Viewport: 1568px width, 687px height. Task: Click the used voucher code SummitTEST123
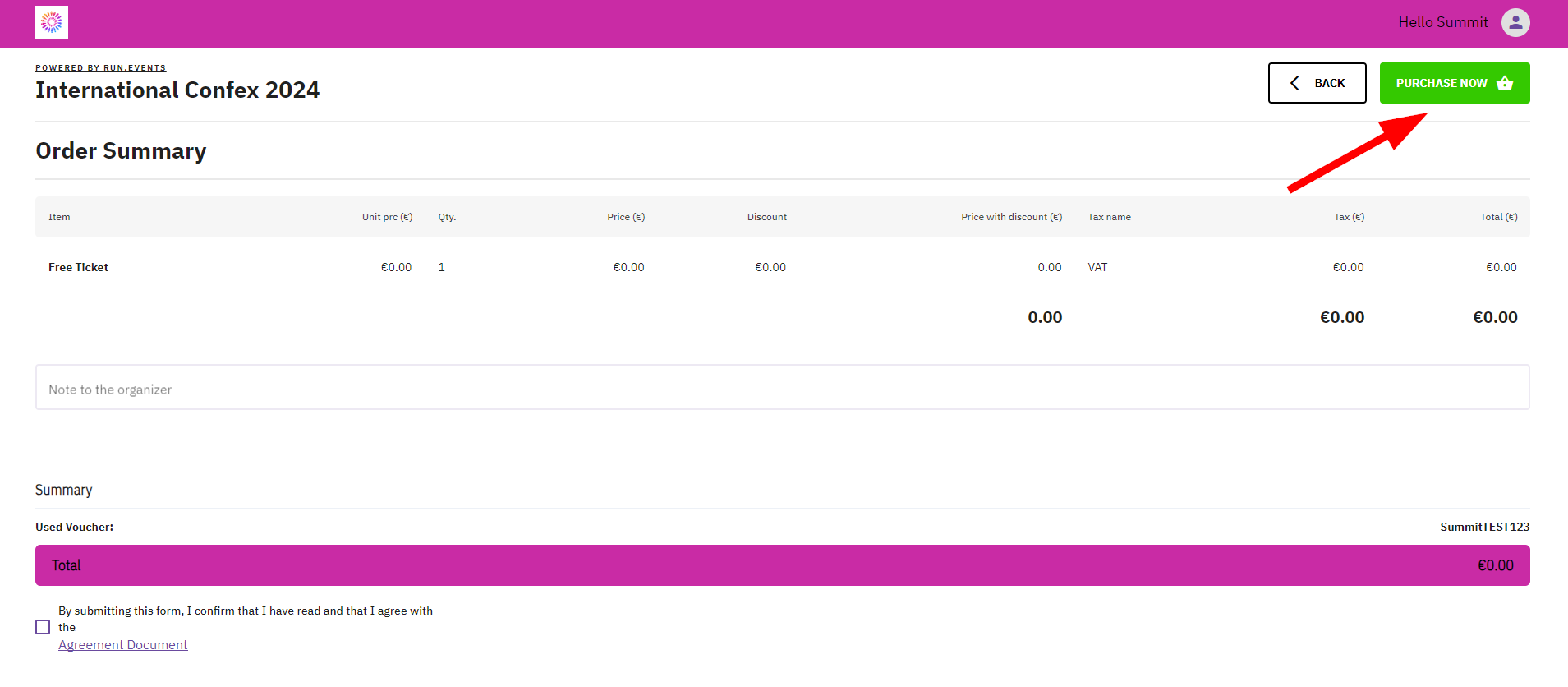click(1485, 527)
